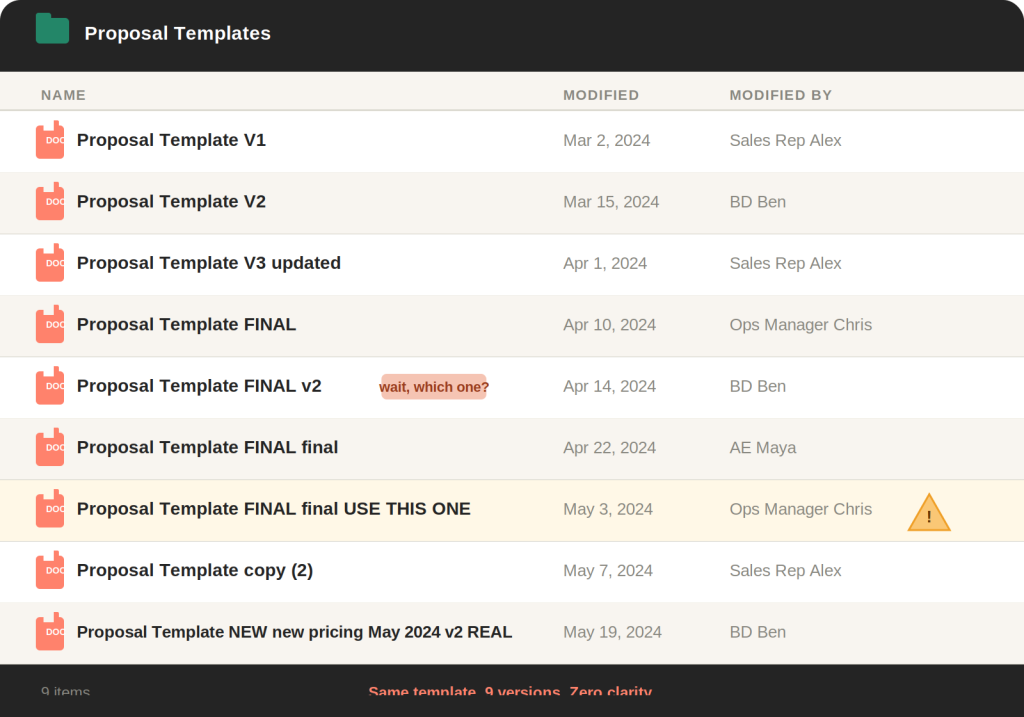Click the DOC icon beside Proposal Template V2
Screen dimensions: 1024x717
[x=50, y=202]
